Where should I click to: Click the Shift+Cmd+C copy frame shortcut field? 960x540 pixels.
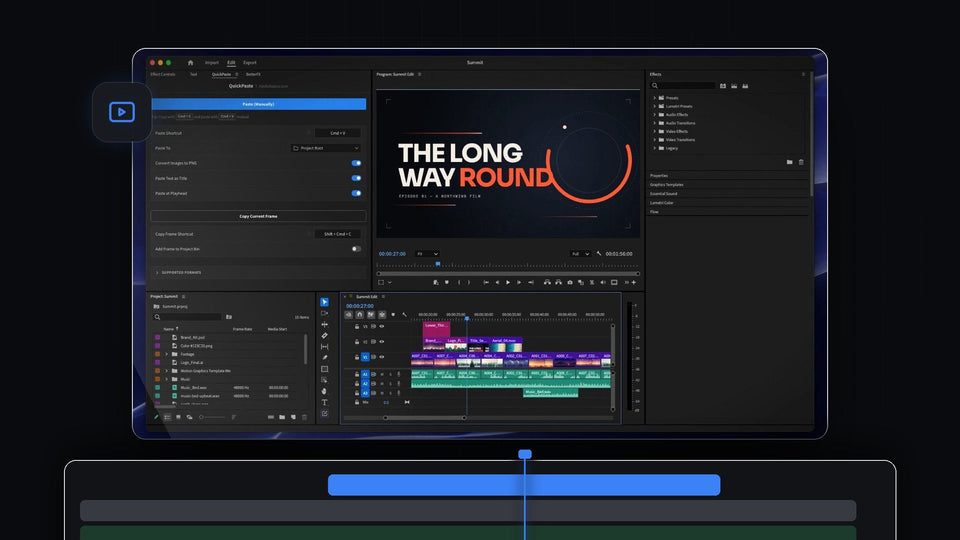tap(337, 234)
